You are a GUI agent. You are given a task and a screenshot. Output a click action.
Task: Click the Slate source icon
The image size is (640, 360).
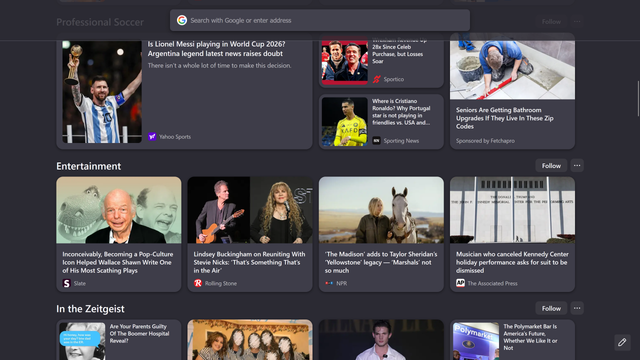[67, 283]
